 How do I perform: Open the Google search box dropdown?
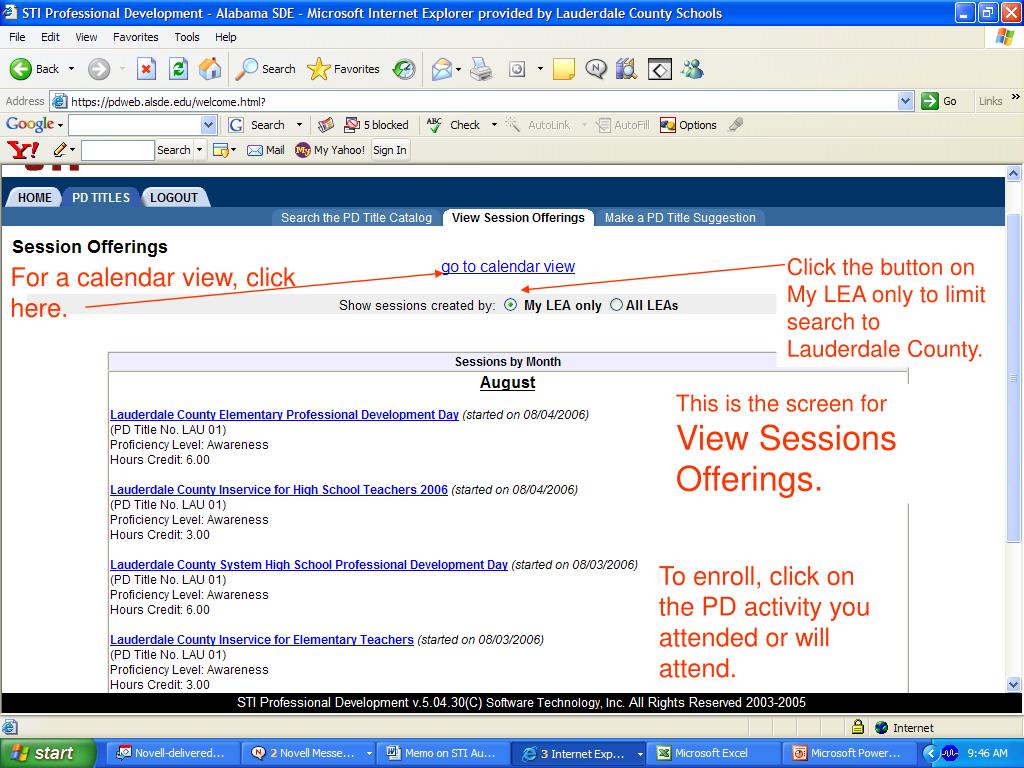click(x=208, y=125)
